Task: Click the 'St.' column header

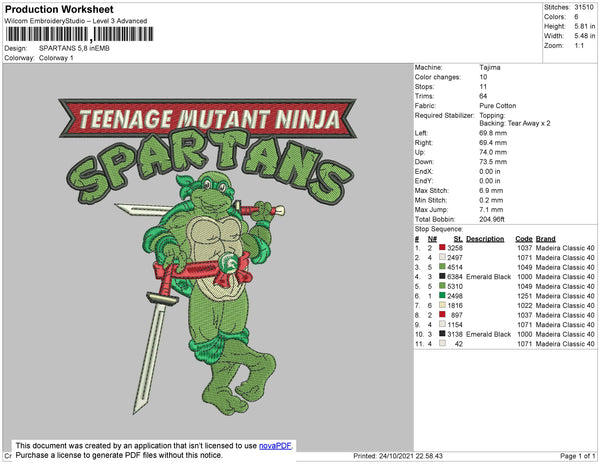Action: pyautogui.click(x=458, y=239)
